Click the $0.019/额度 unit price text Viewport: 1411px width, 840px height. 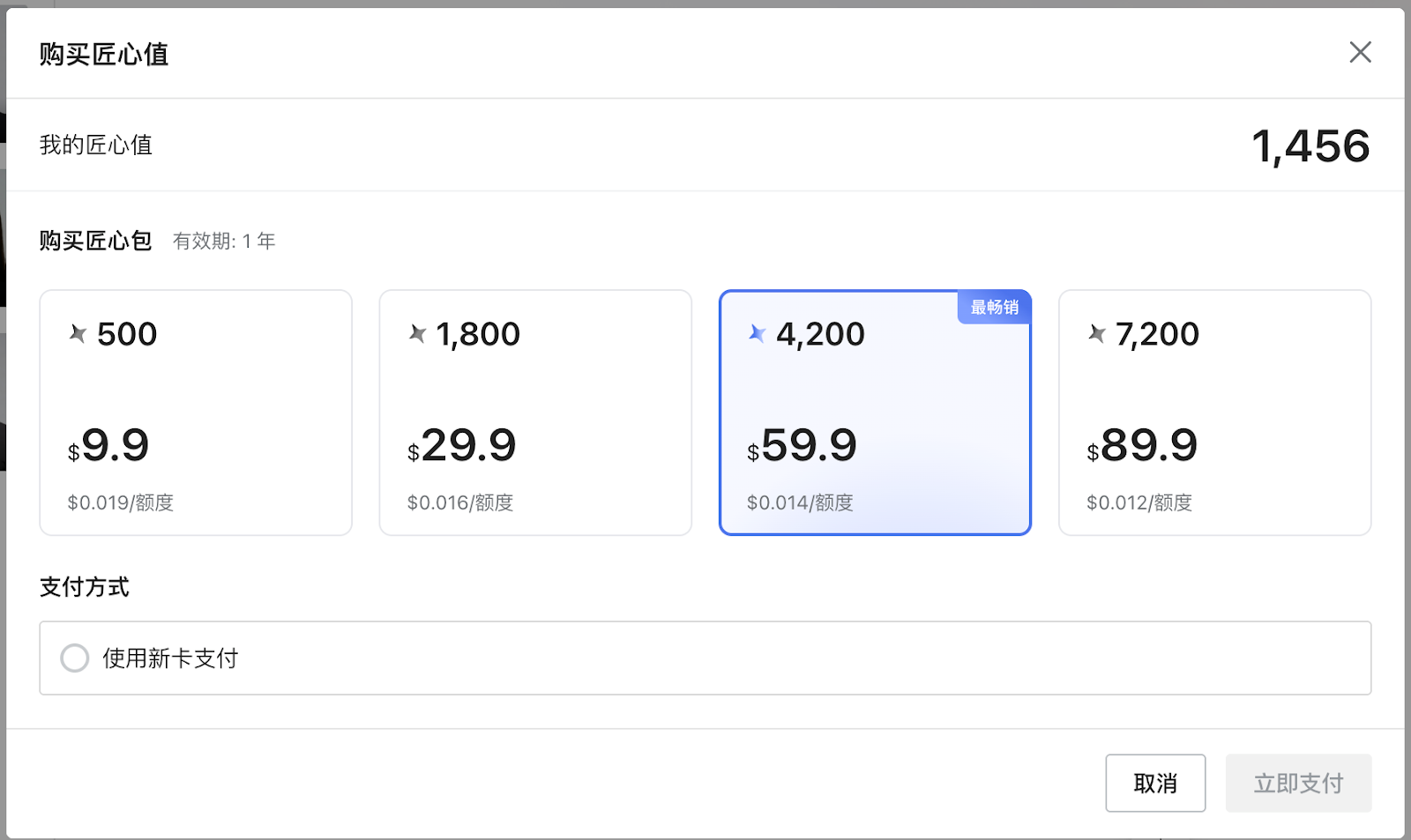click(121, 502)
